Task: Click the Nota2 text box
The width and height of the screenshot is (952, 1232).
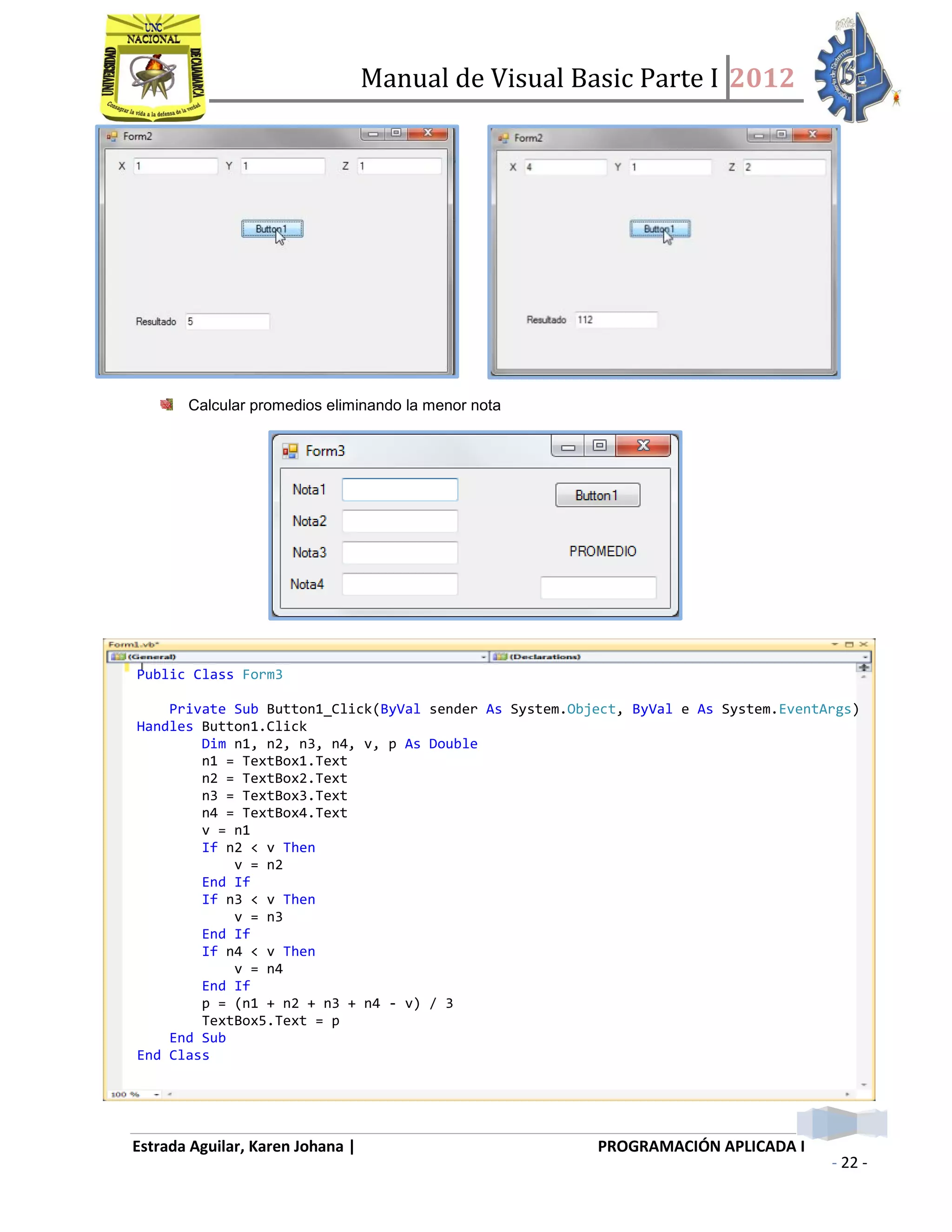Action: point(400,521)
